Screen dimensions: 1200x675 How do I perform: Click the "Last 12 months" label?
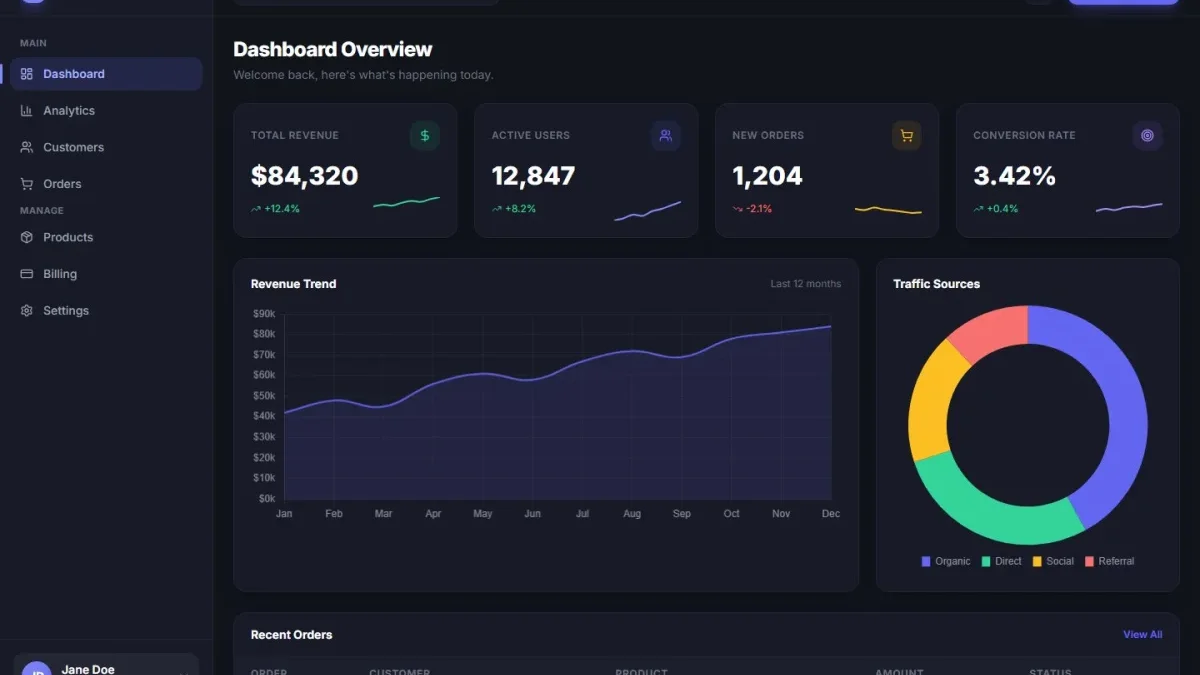[x=805, y=284]
